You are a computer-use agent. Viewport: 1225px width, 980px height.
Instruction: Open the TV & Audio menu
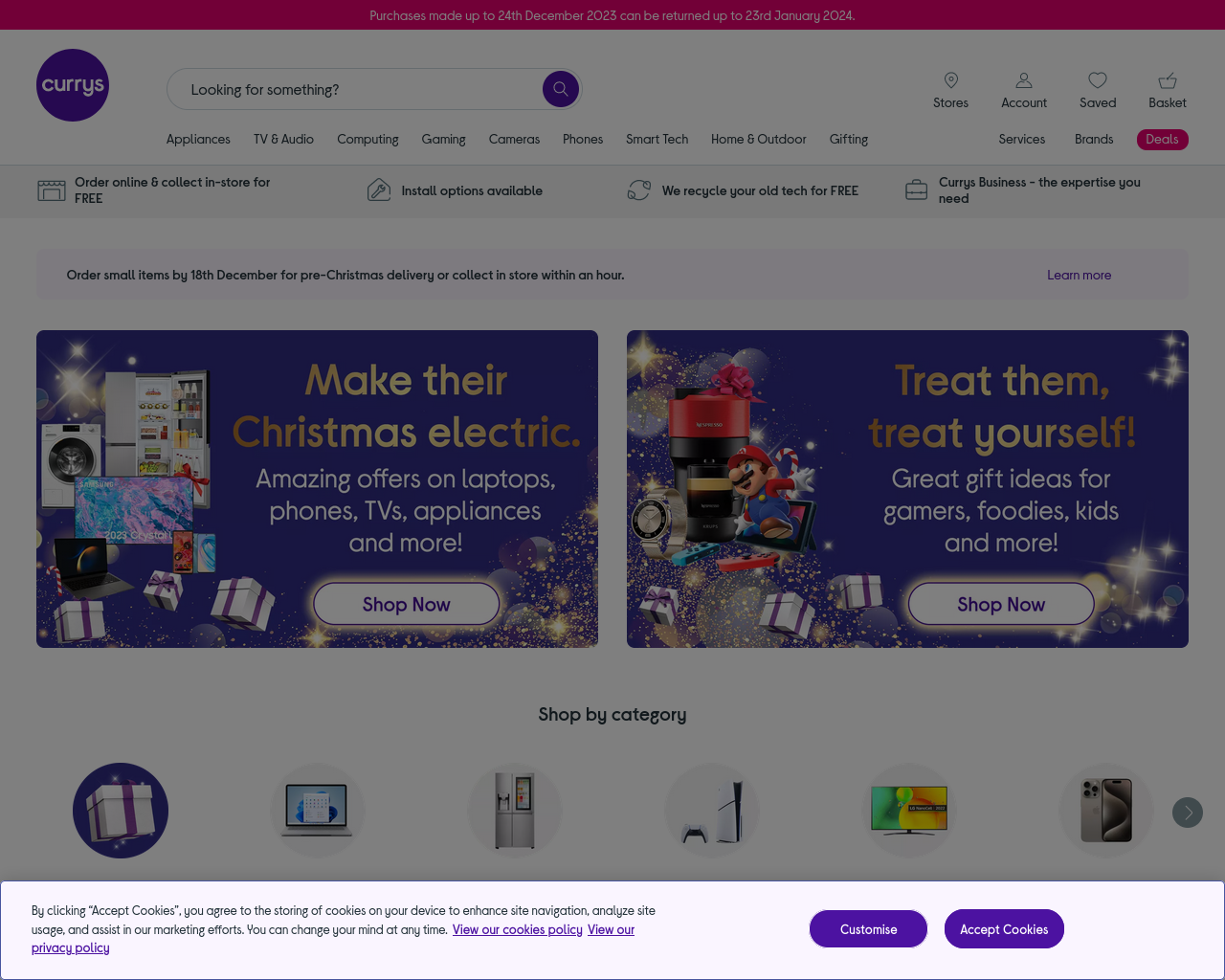[x=283, y=139]
